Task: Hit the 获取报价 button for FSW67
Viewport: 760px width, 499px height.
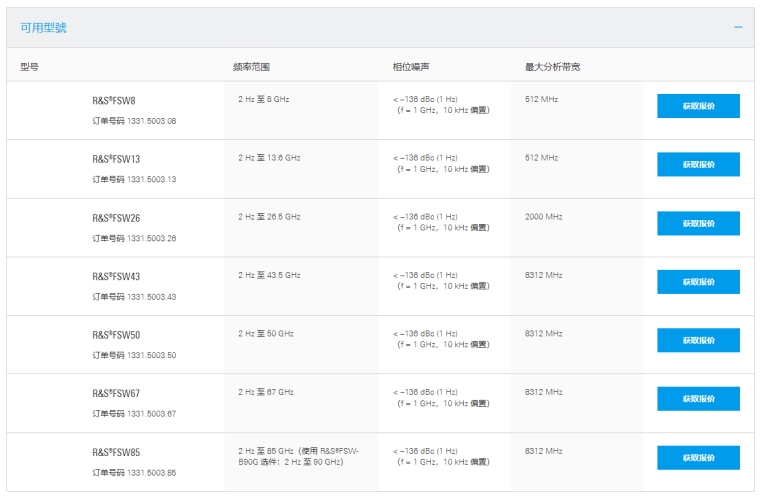Action: click(698, 399)
